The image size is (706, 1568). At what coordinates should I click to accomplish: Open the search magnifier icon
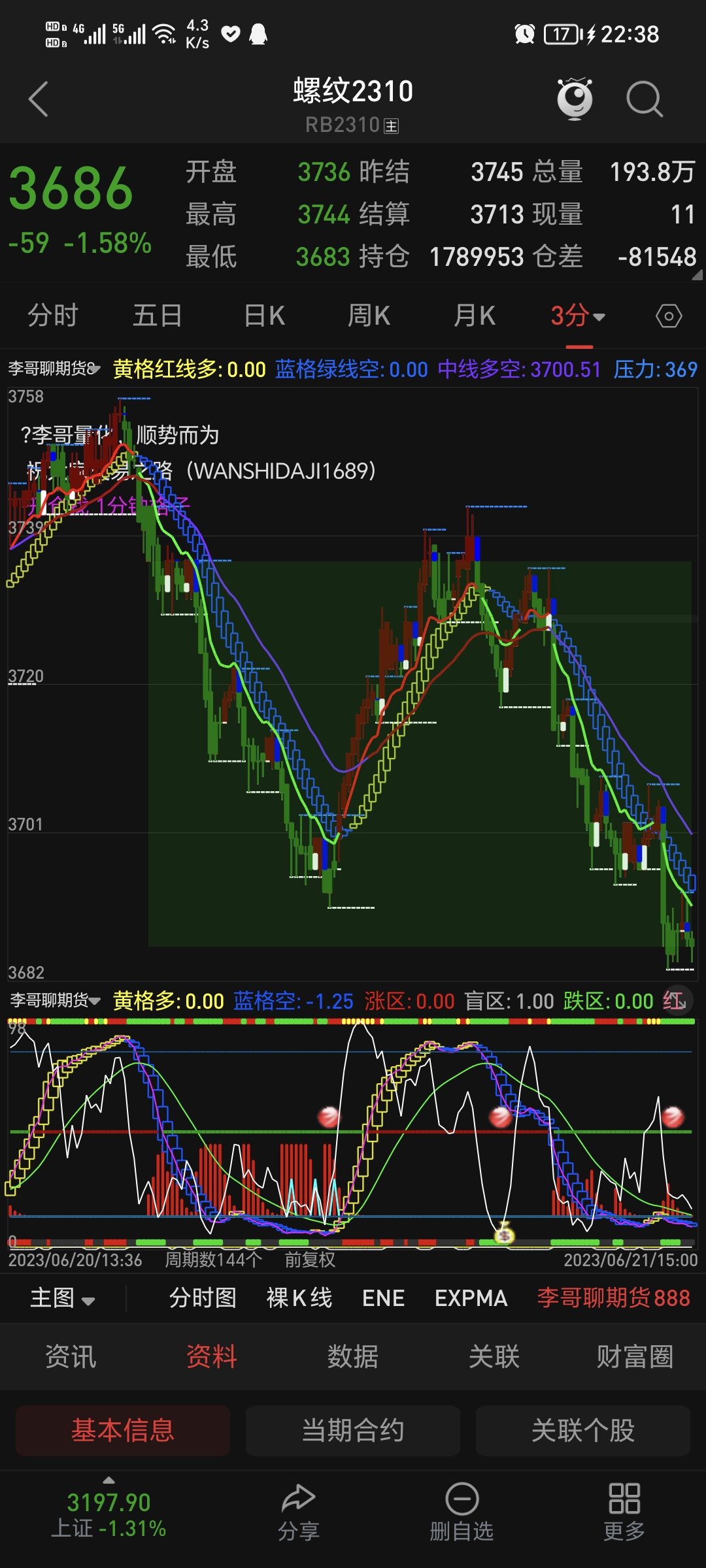[x=645, y=99]
